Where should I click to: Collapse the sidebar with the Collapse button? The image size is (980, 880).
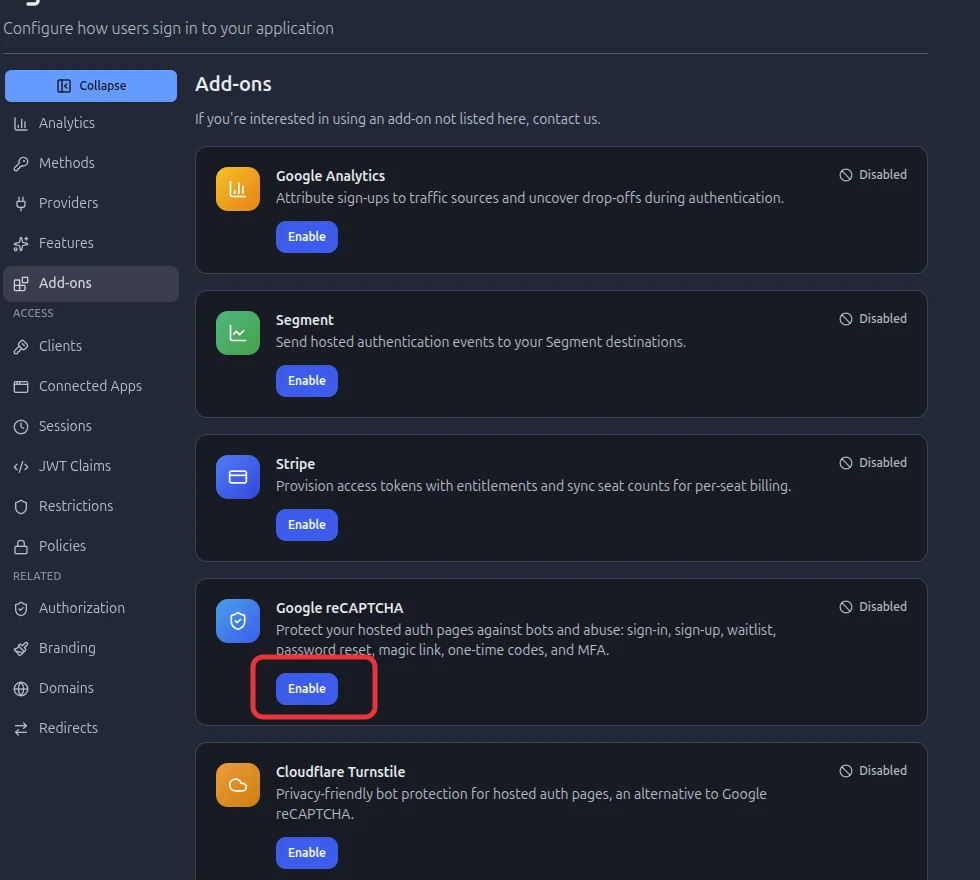click(91, 86)
